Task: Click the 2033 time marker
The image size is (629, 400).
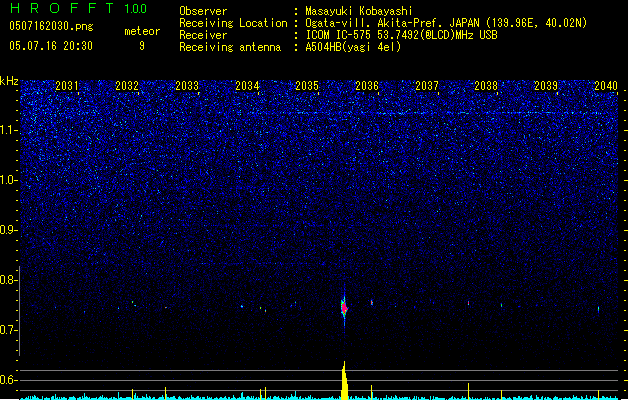Action: pos(187,86)
